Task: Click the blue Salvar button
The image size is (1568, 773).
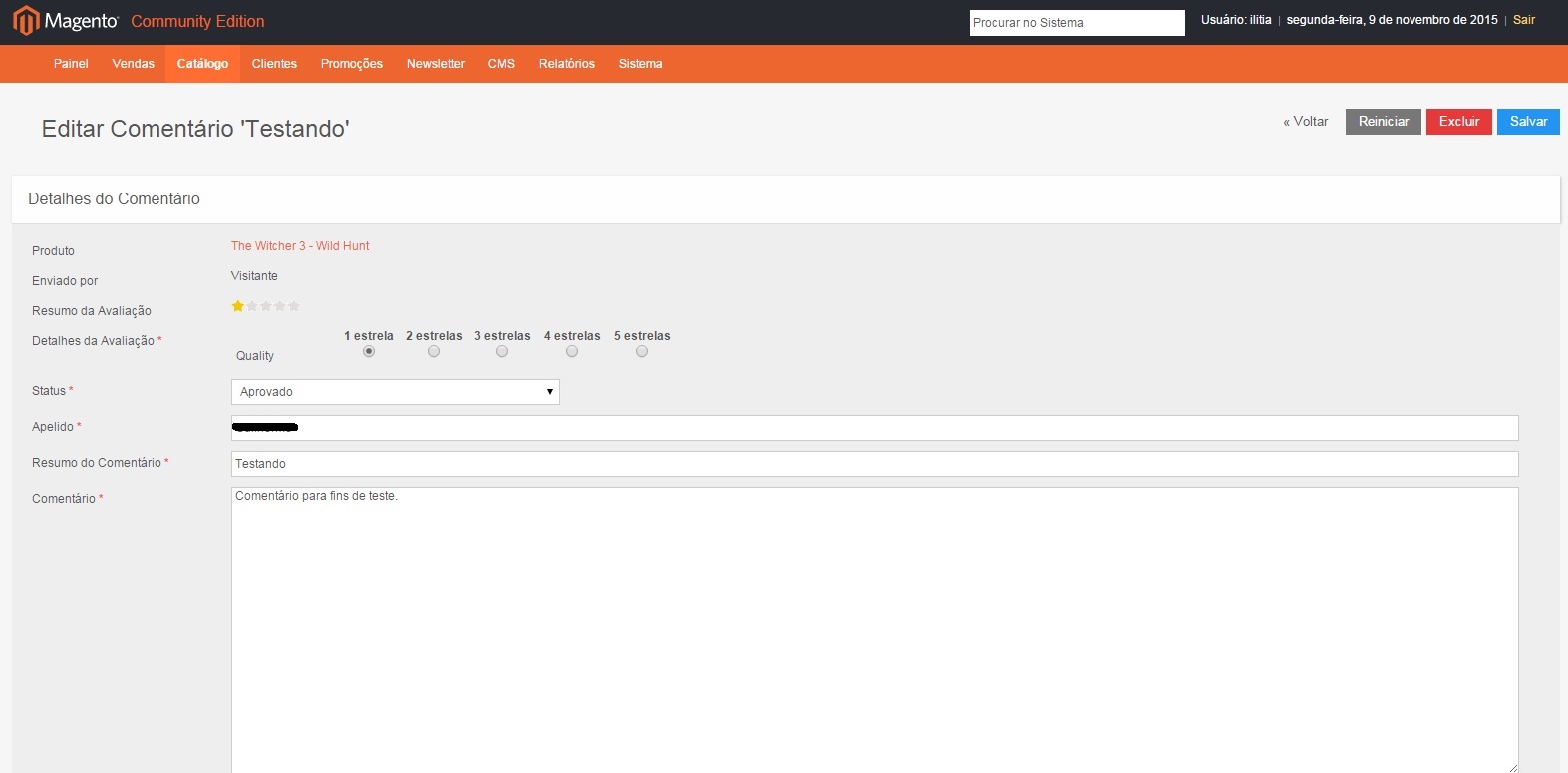Action: (x=1528, y=122)
